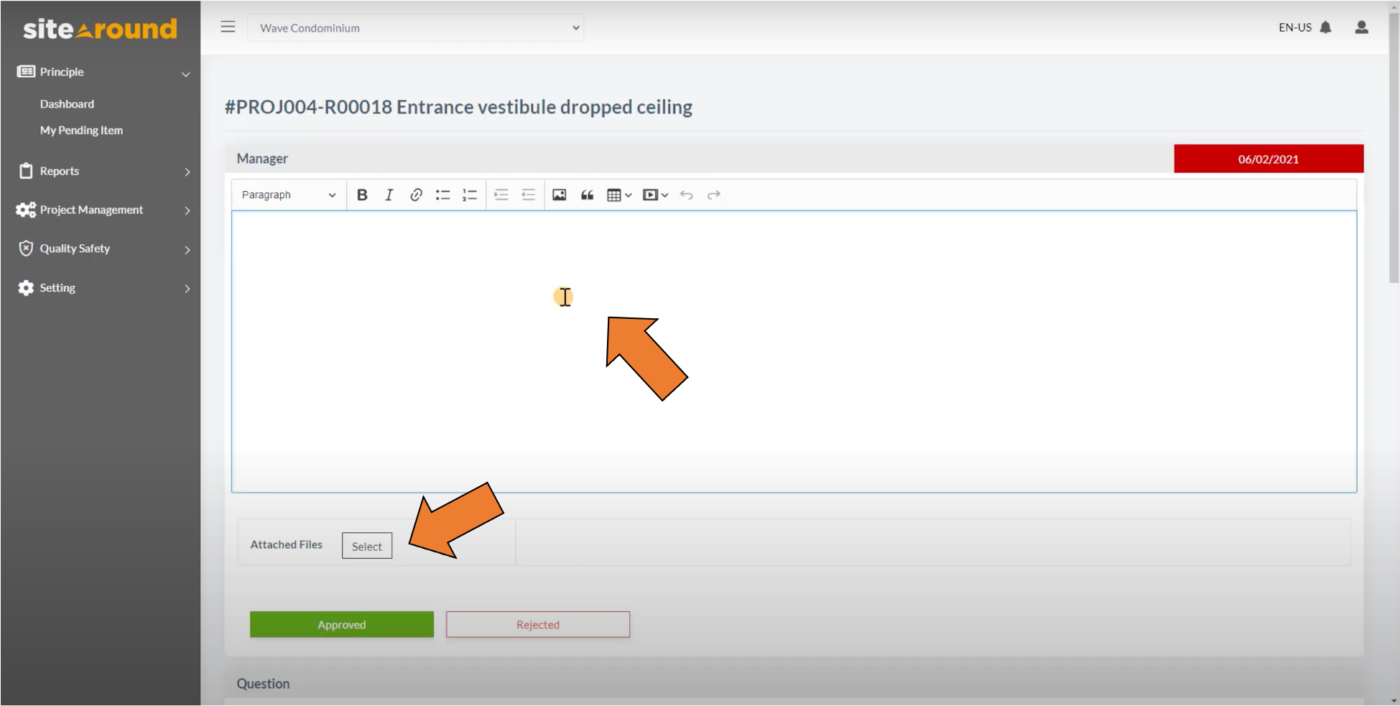Toggle bold text formatting

coord(362,194)
